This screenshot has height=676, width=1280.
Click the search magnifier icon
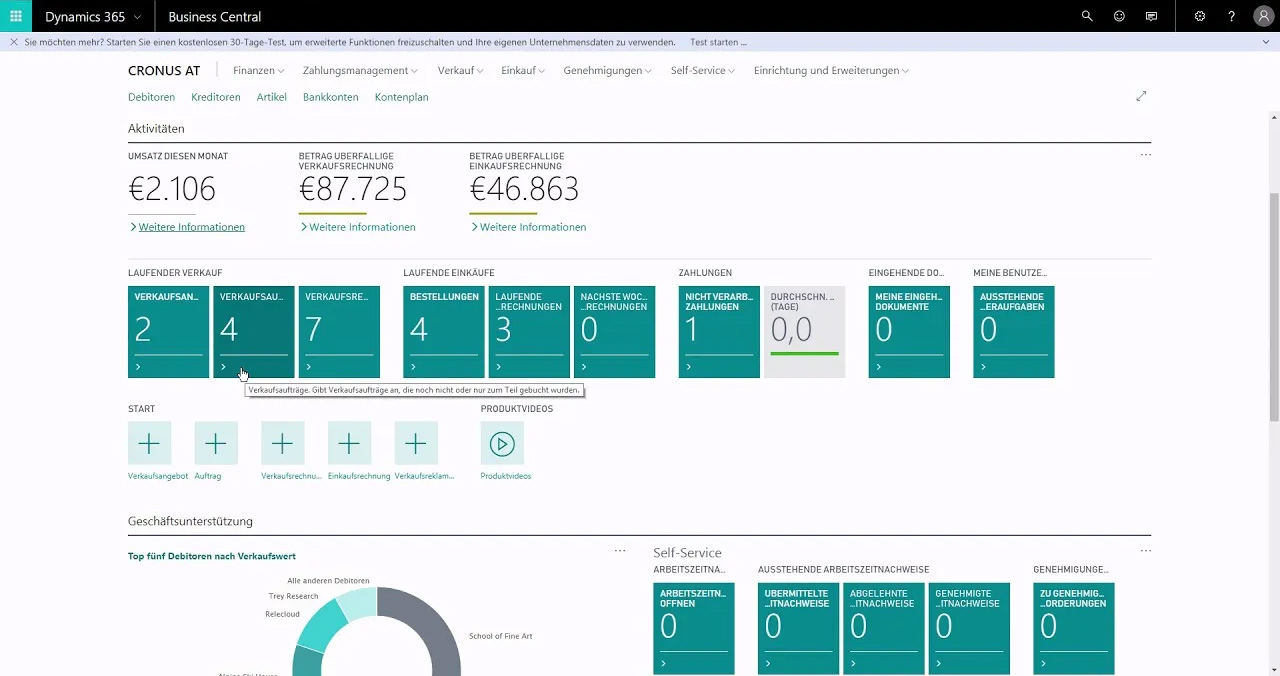1088,16
